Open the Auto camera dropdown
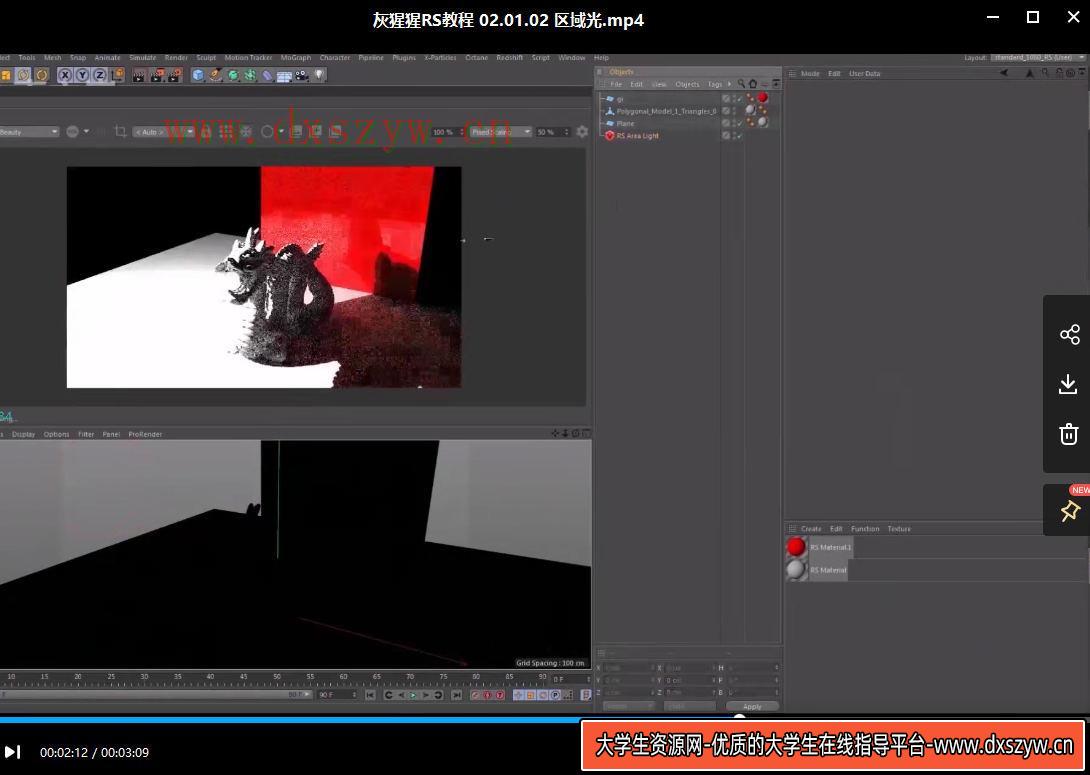1090x775 pixels. point(163,131)
